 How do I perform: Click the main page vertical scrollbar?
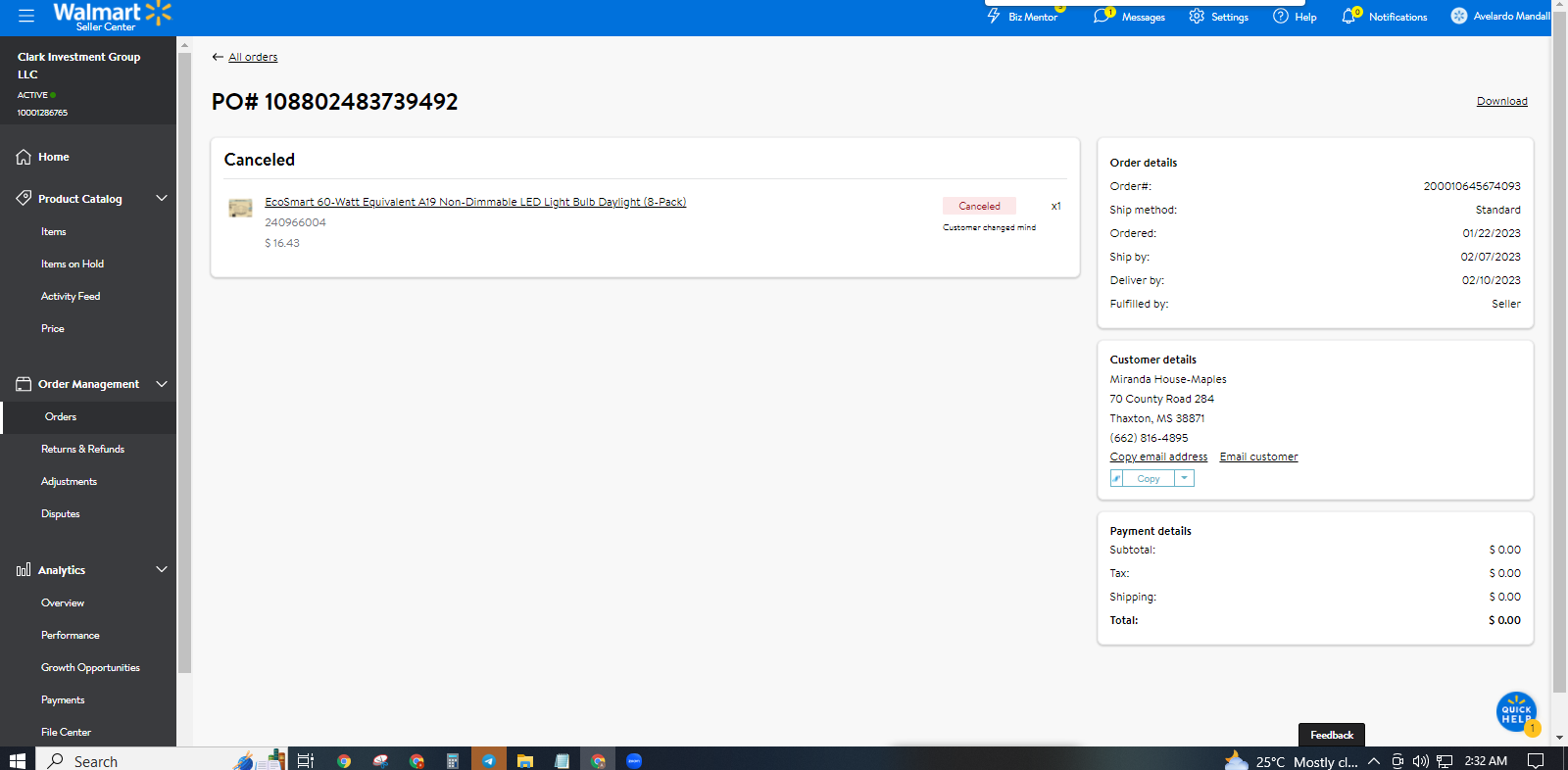pyautogui.click(x=1560, y=353)
